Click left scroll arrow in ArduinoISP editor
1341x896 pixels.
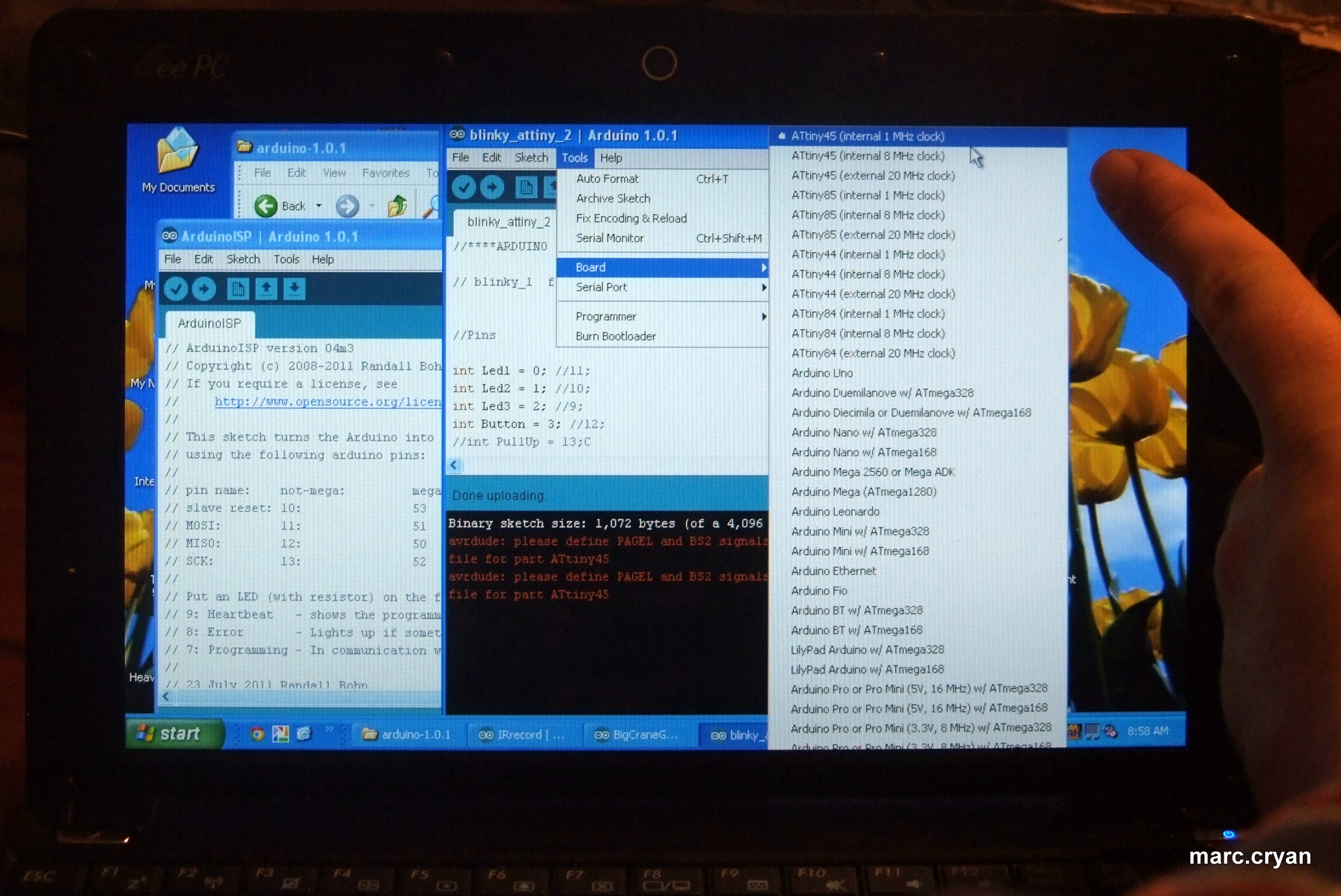point(166,697)
